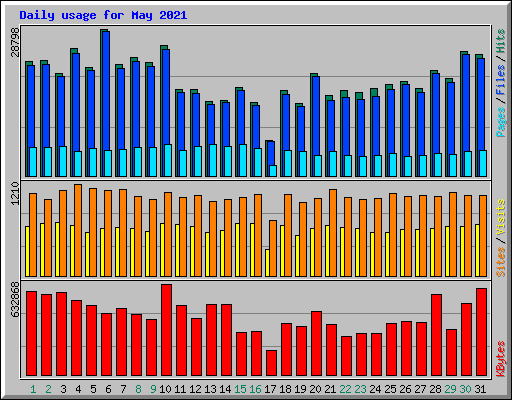Select the red KBytes bar for day 28
512x400 pixels.
point(437,335)
